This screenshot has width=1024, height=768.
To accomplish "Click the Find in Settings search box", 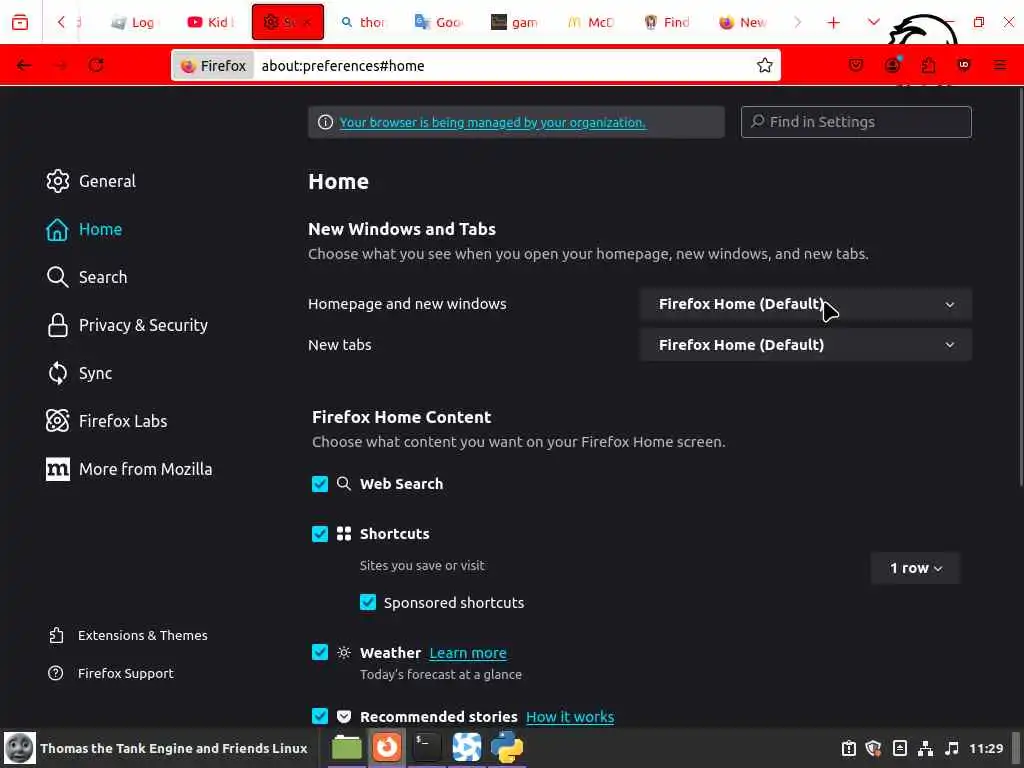I will 856,122.
